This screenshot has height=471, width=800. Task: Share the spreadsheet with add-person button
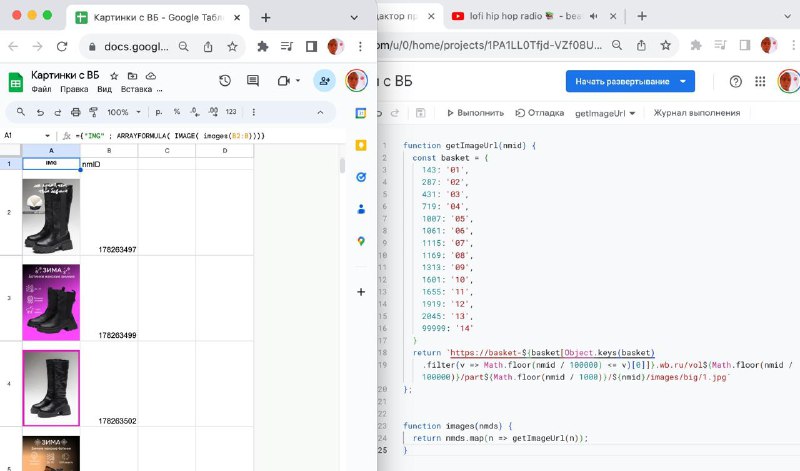click(324, 81)
